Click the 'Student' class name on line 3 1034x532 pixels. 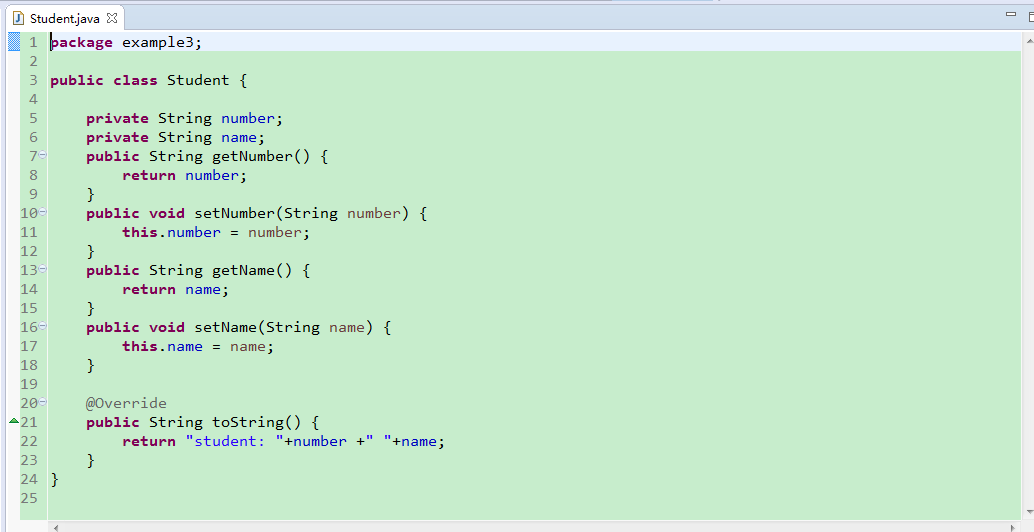[198, 80]
